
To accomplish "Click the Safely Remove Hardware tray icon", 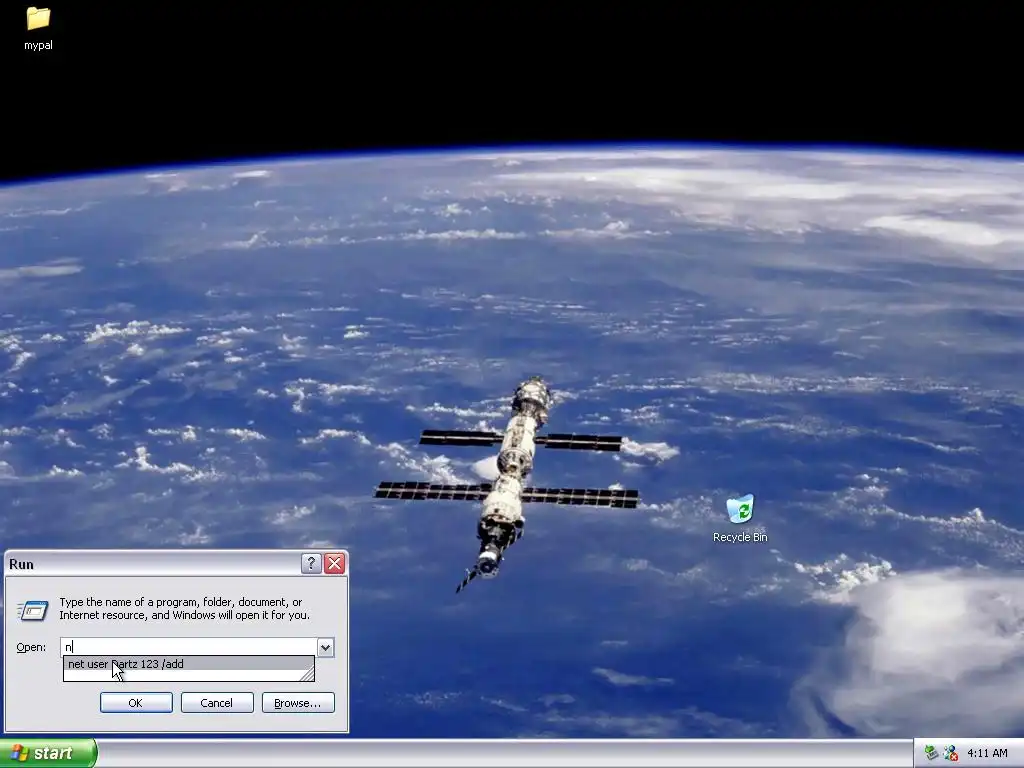I will click(x=931, y=753).
